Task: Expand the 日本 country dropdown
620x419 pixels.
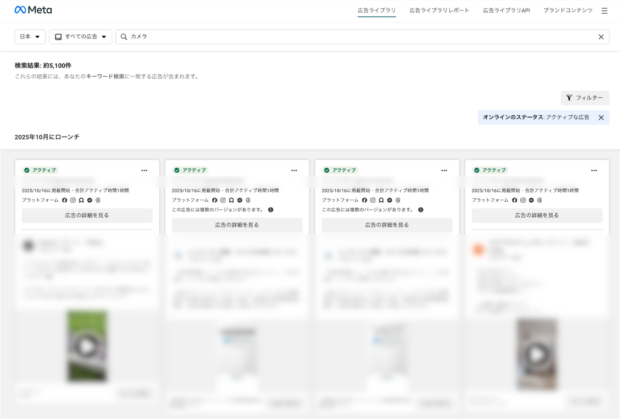Action: click(x=30, y=36)
